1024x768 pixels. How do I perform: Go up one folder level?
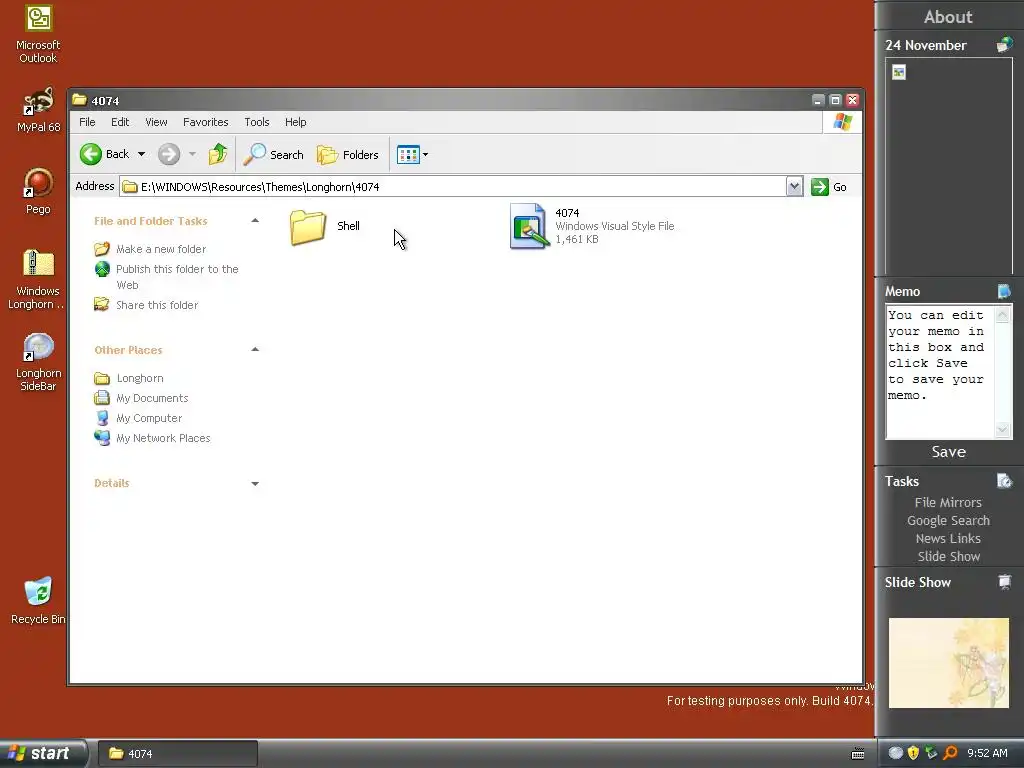[218, 154]
